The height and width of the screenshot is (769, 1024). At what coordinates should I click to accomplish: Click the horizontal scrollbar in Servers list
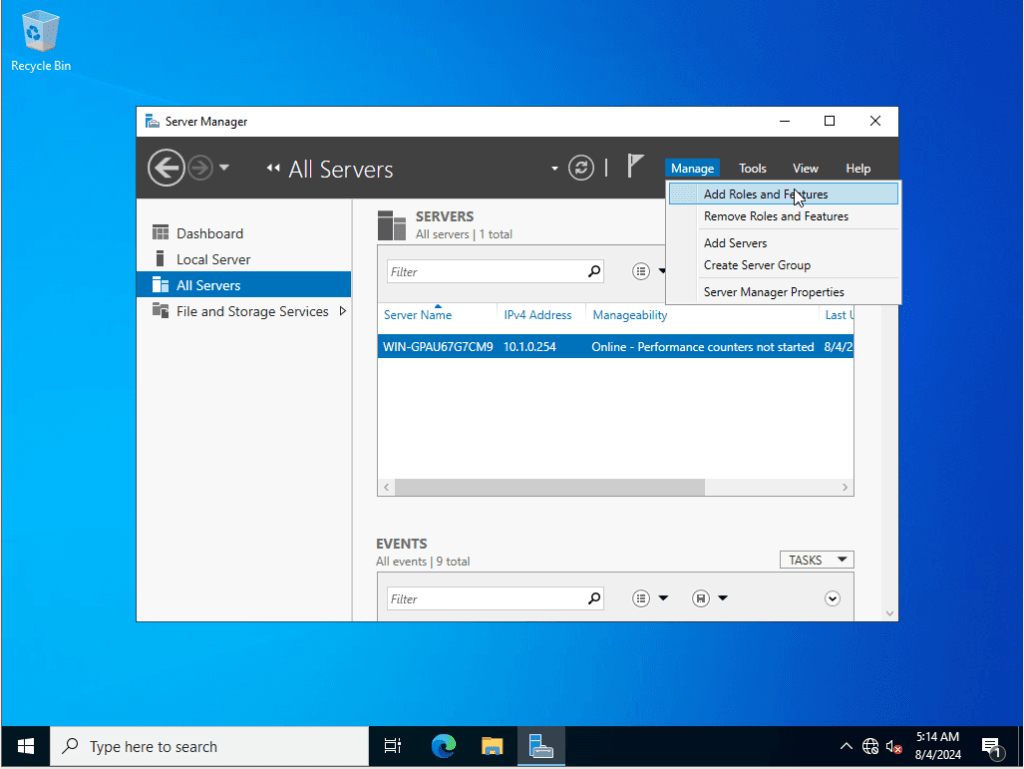(550, 487)
